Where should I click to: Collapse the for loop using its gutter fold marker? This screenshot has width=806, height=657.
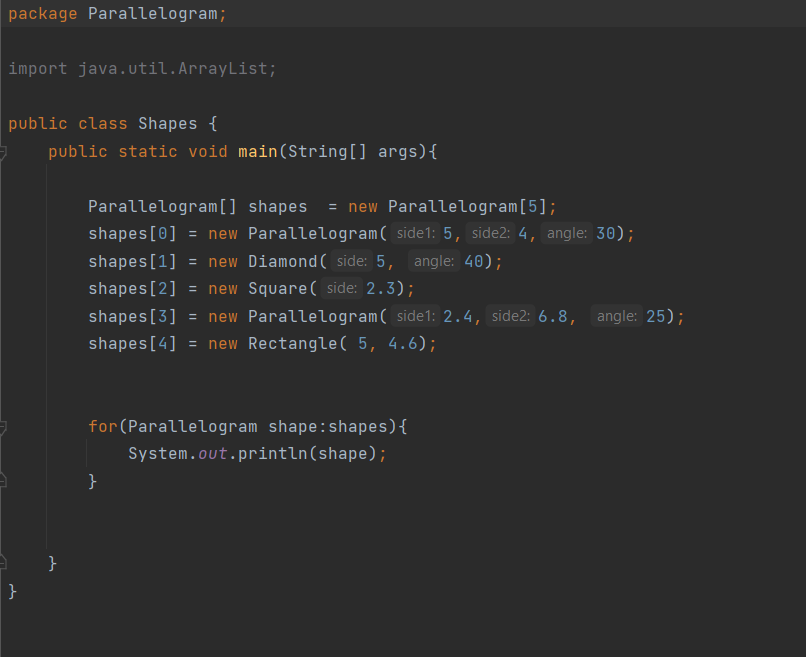click(5, 425)
